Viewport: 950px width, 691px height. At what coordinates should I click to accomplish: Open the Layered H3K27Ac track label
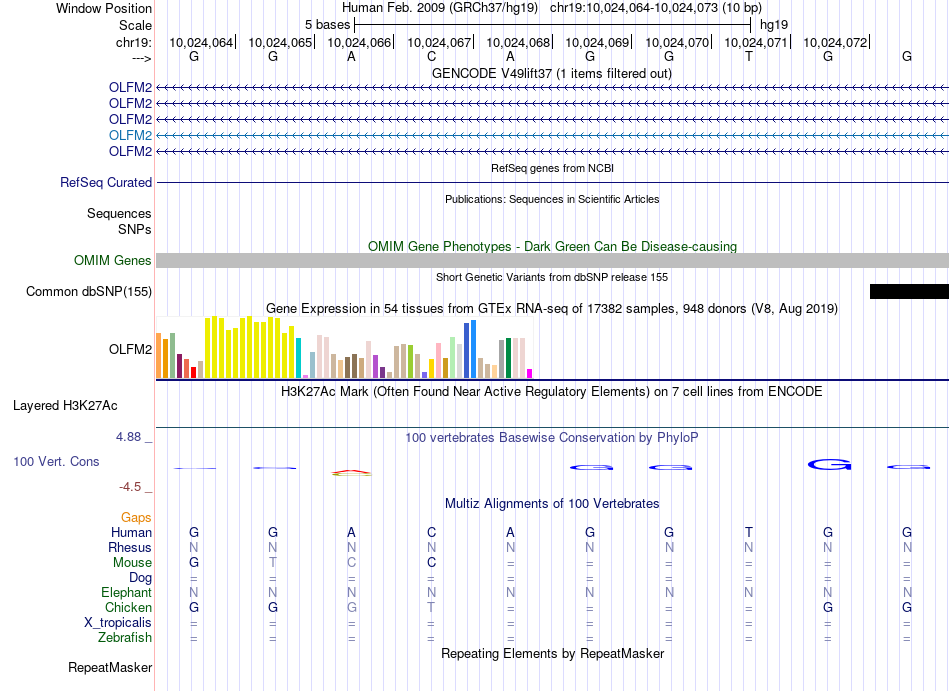65,406
